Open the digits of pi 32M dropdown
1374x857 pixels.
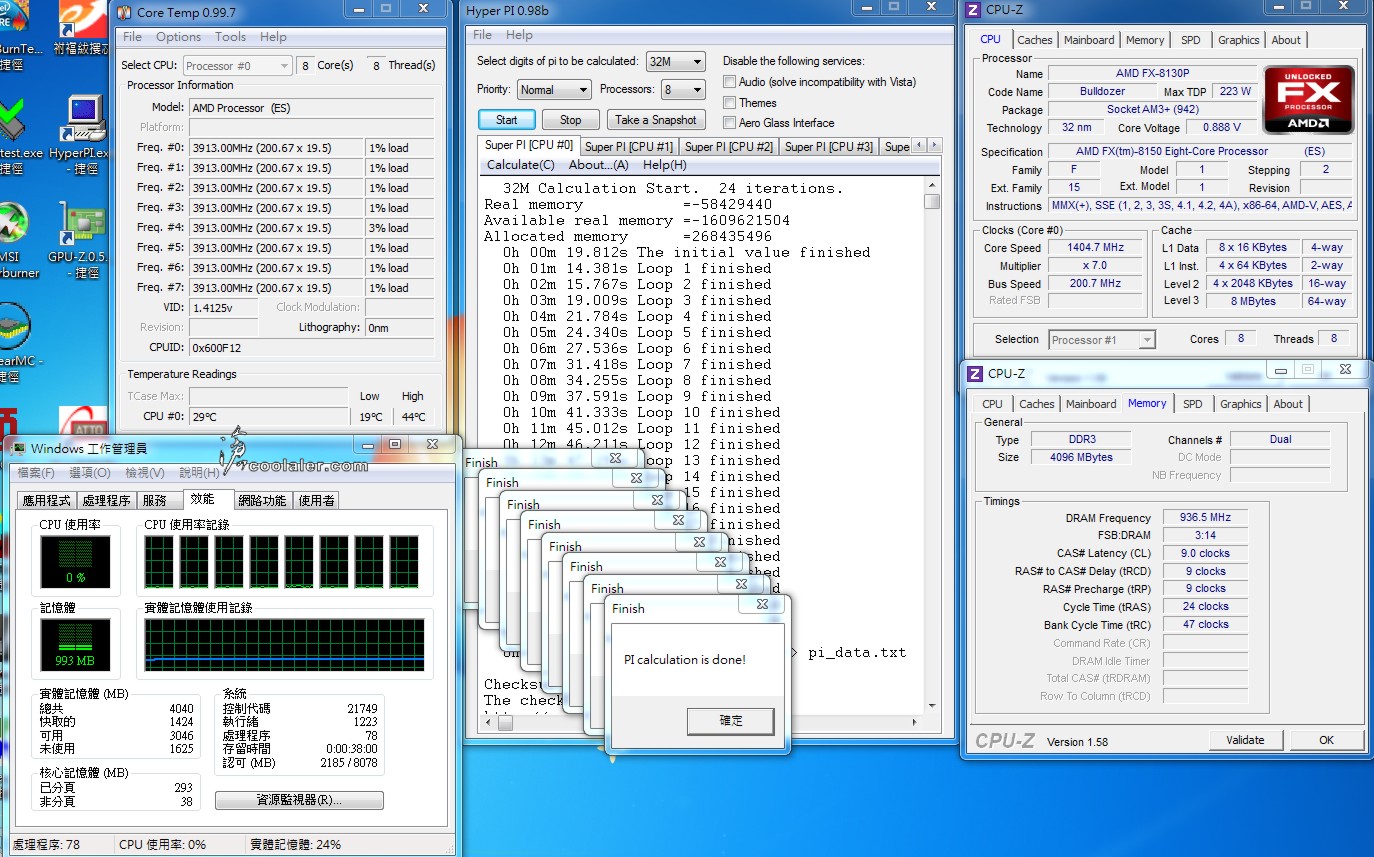[676, 61]
